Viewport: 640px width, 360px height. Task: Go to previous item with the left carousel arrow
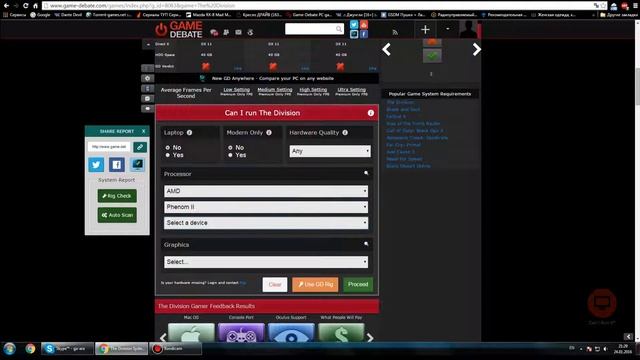pyautogui.click(x=387, y=49)
